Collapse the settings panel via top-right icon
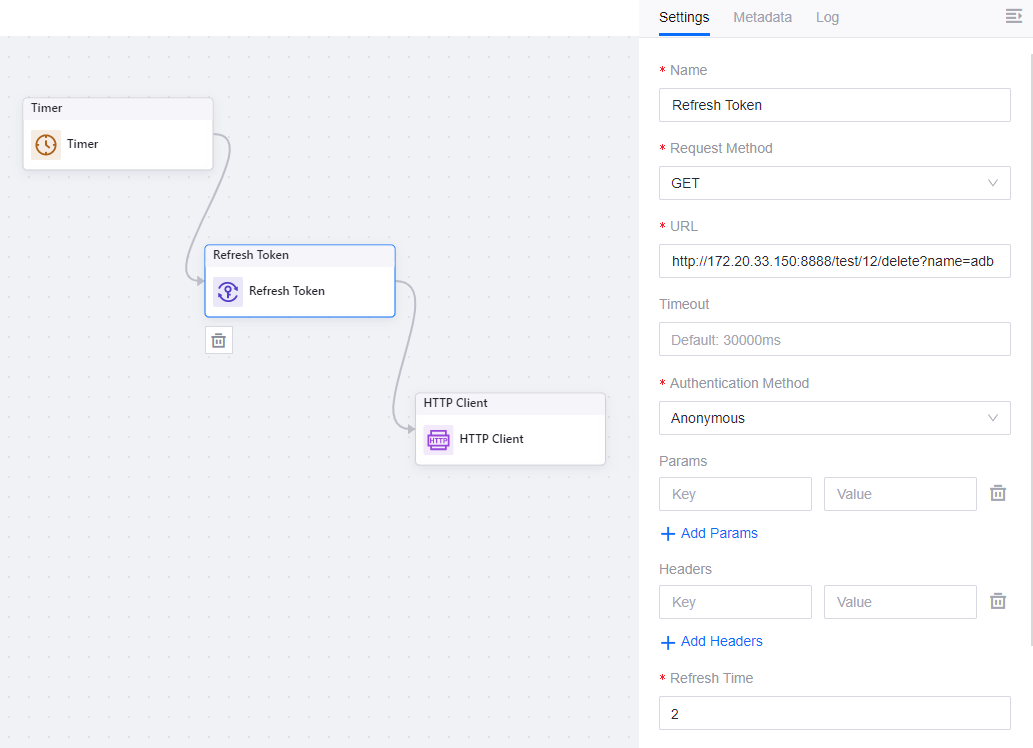 coord(1013,16)
